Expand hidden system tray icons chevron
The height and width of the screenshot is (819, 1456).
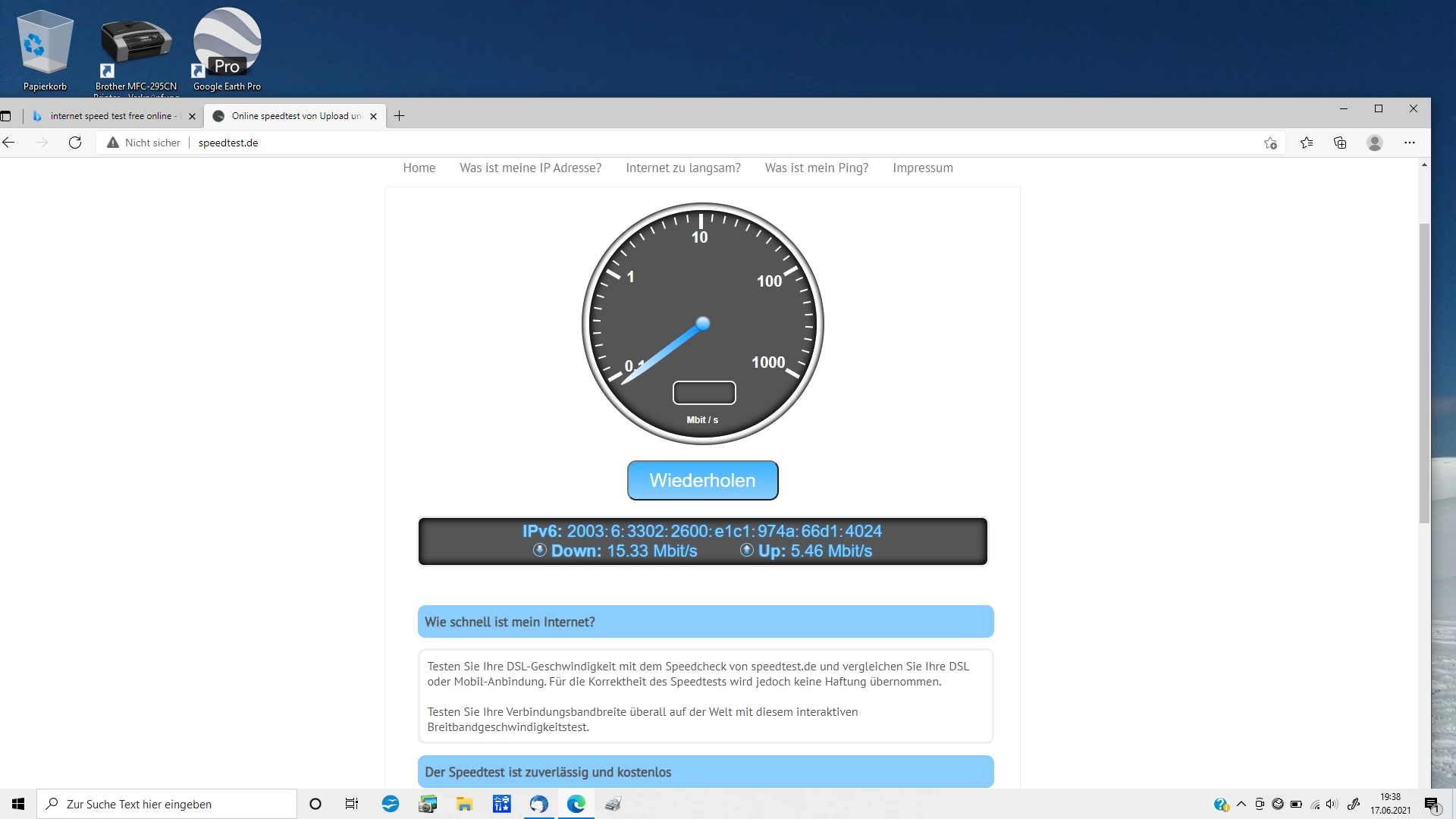(x=1241, y=804)
